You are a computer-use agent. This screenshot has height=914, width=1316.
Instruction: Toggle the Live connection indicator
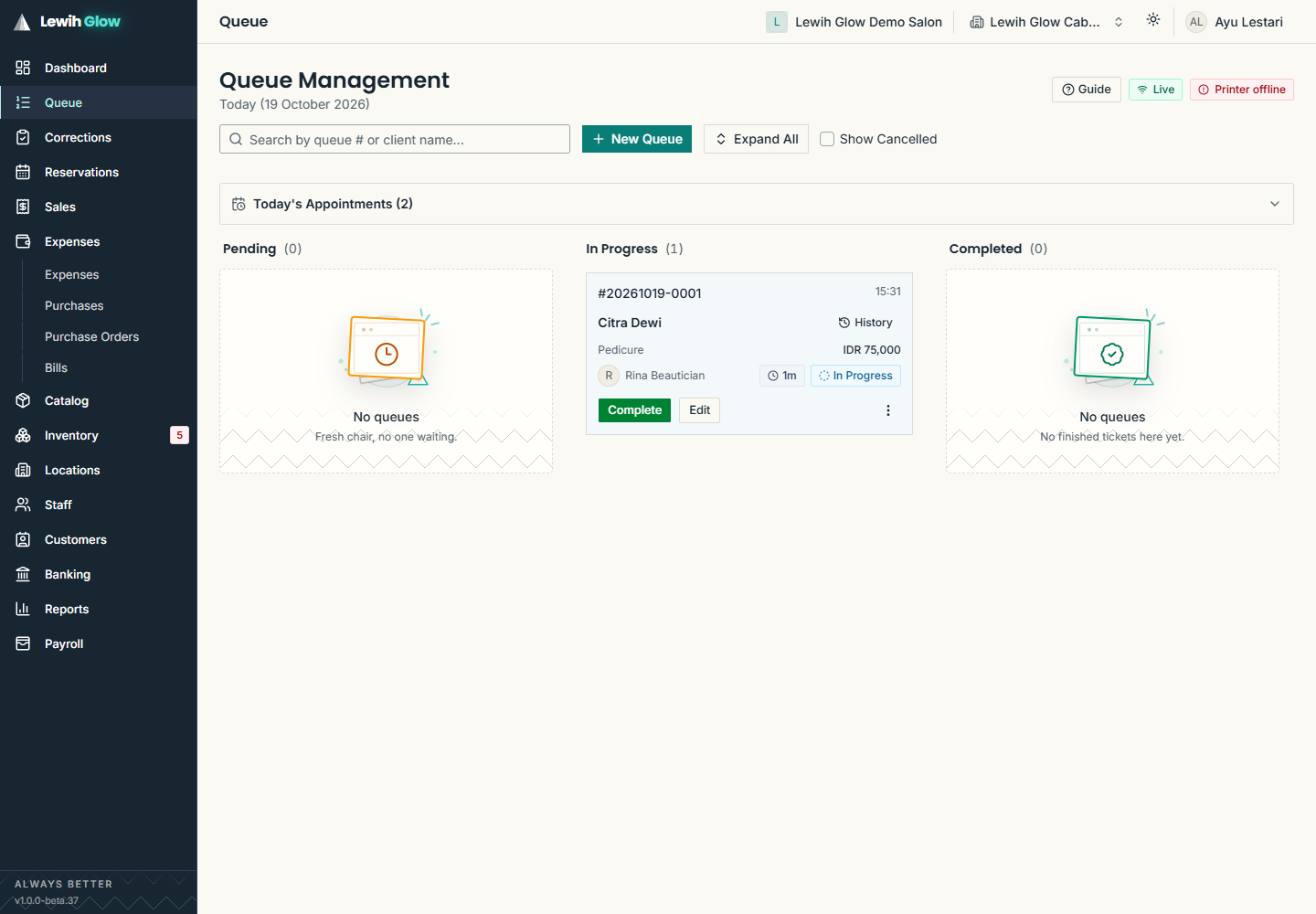coord(1155,90)
